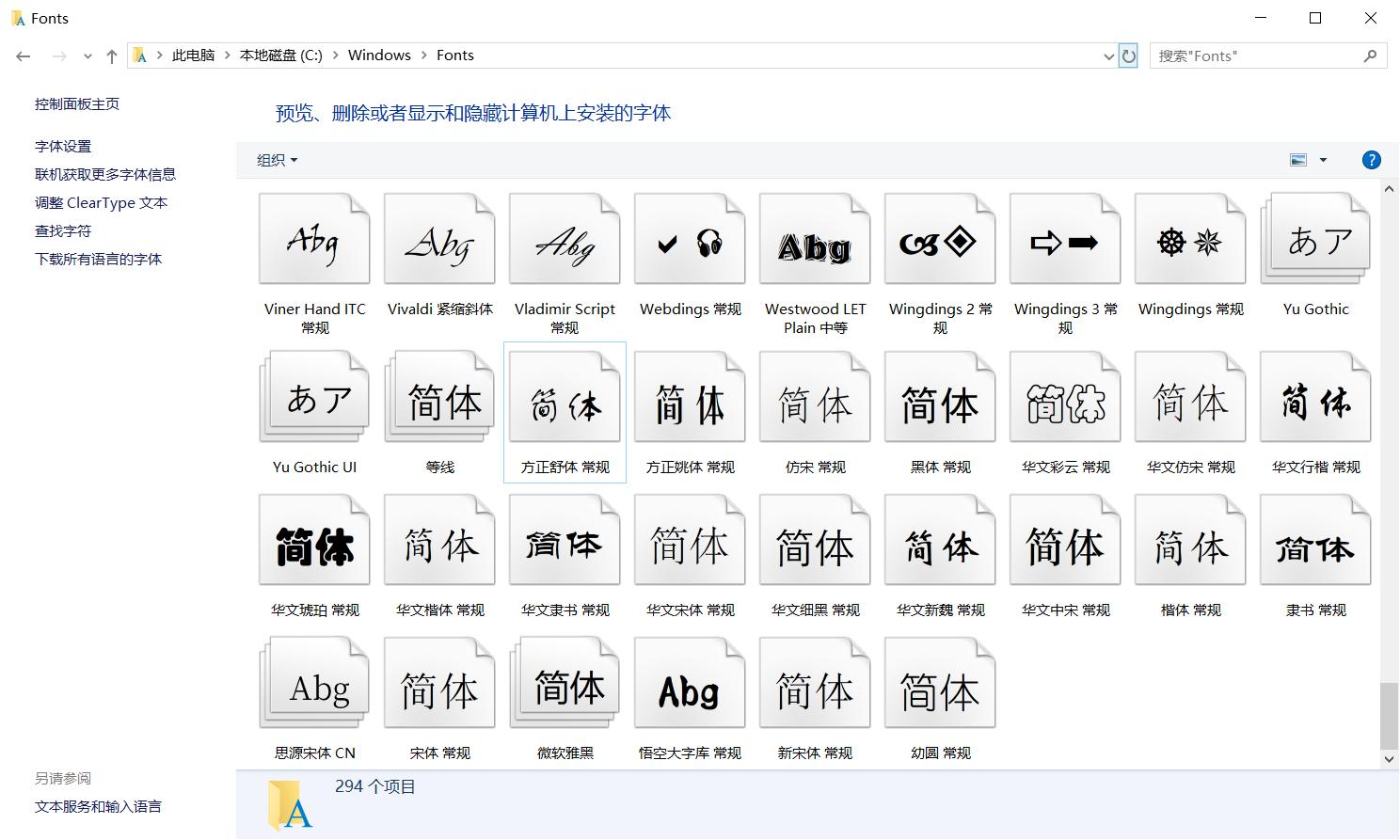
Task: Select the 隶书 常规 font icon
Action: tap(1315, 540)
